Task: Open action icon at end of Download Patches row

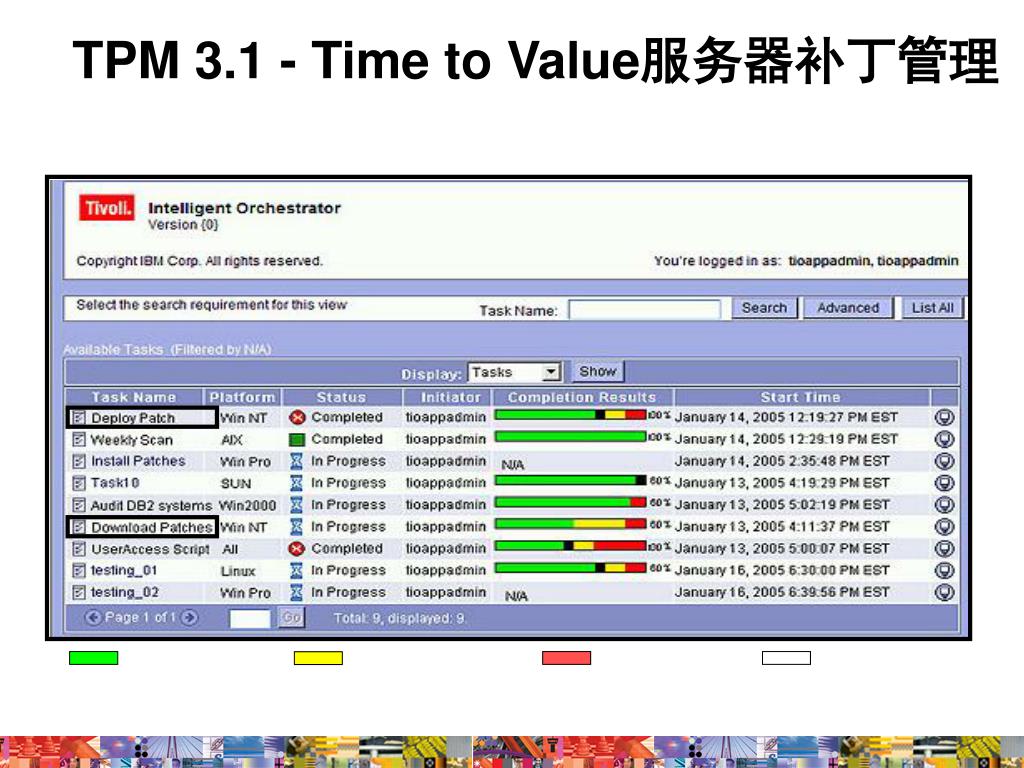Action: [x=944, y=527]
